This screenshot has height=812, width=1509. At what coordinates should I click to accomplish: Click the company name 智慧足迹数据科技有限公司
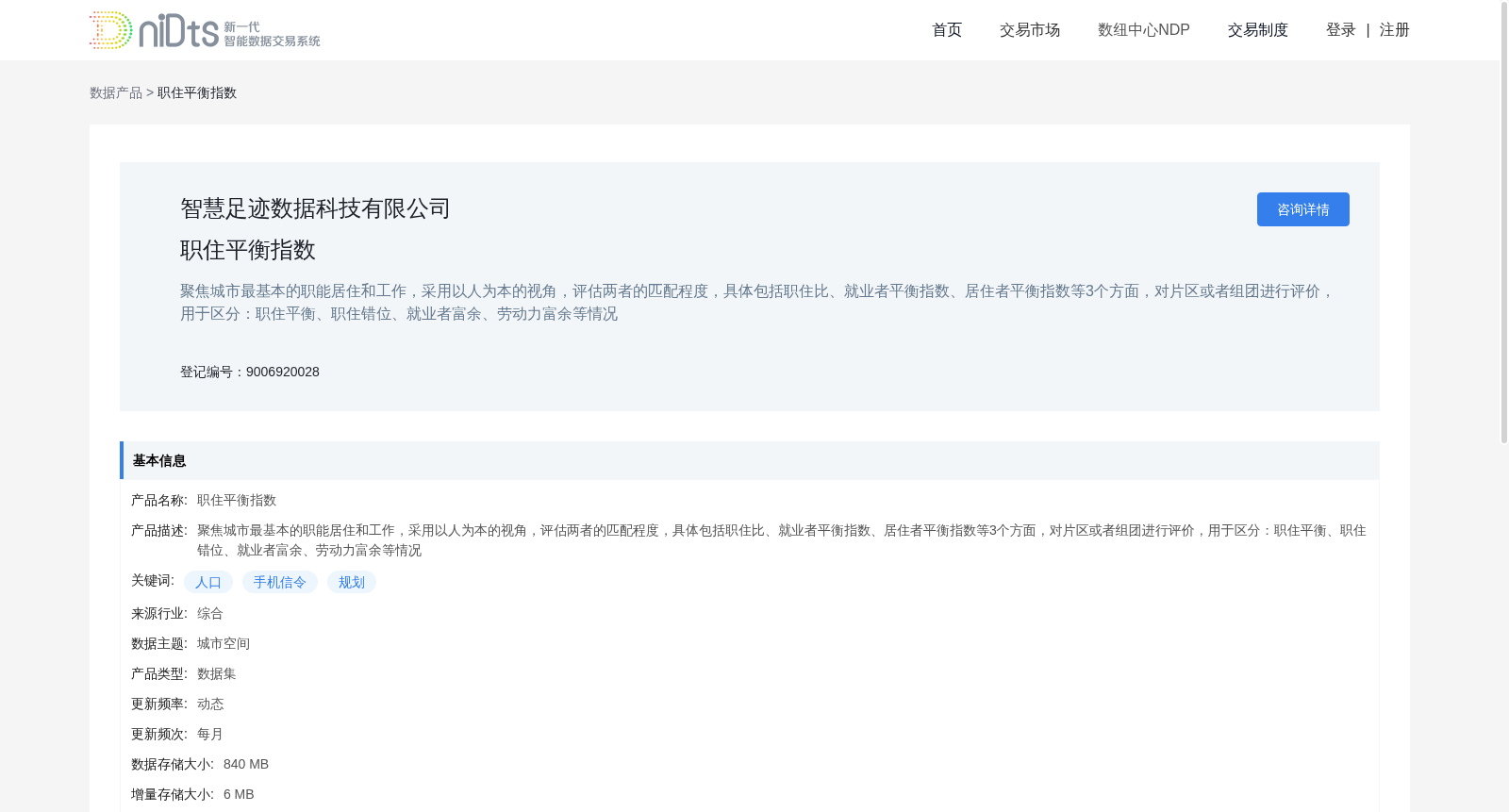(315, 208)
